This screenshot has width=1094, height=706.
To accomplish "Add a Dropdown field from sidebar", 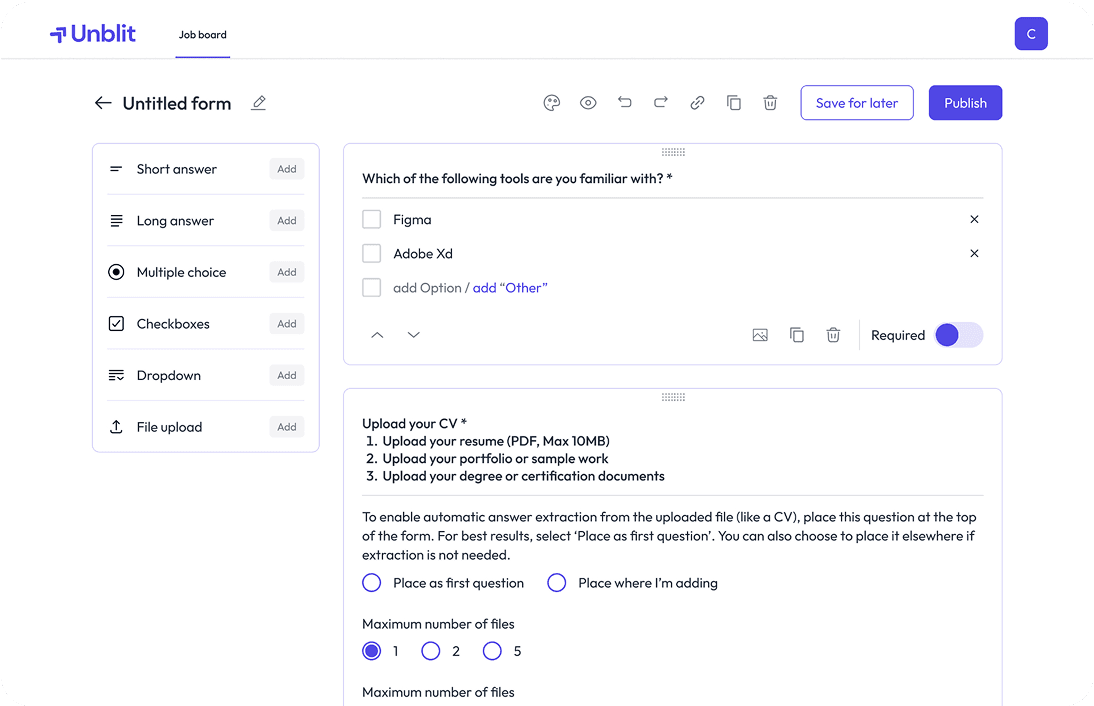I will (x=287, y=375).
